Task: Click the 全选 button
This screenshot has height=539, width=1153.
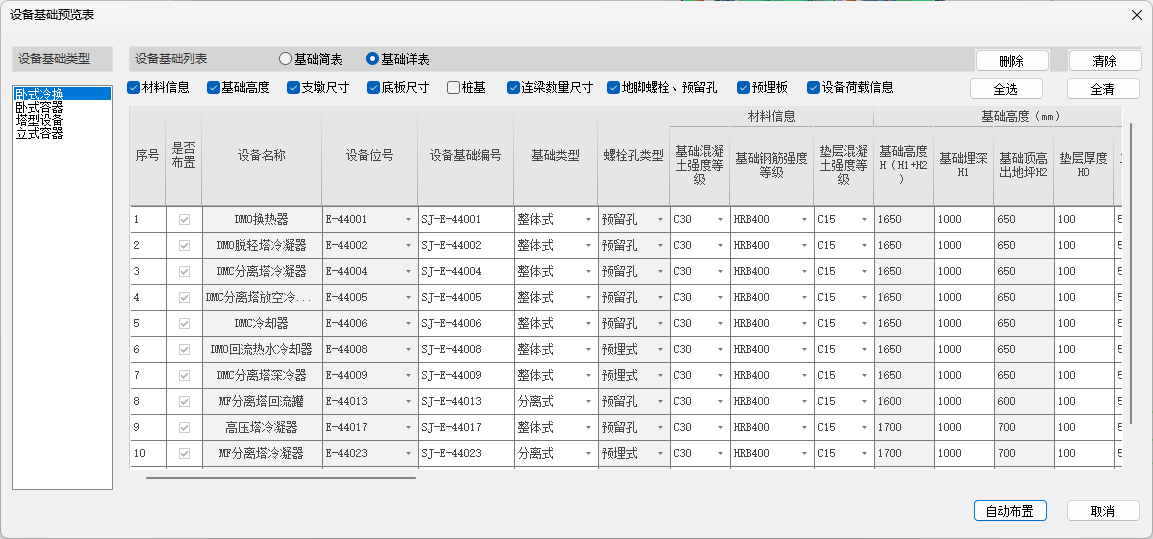Action: (1005, 89)
